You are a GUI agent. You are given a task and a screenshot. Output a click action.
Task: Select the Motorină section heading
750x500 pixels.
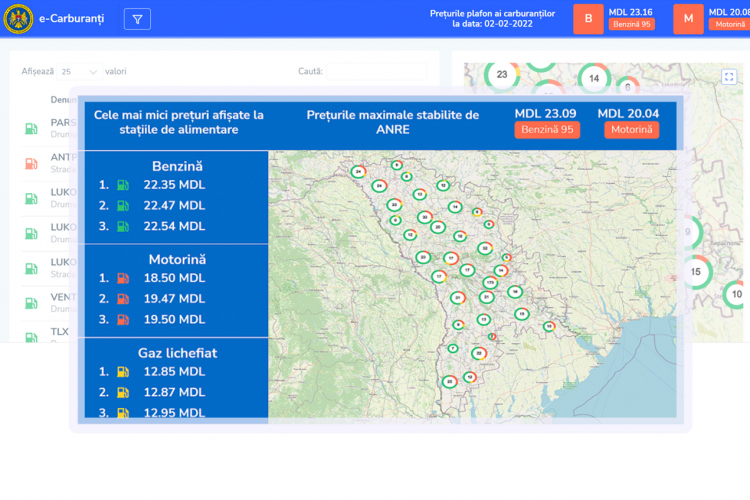[x=177, y=259]
